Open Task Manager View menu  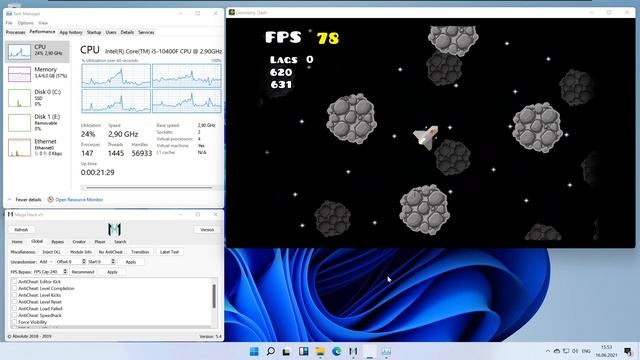click(43, 23)
